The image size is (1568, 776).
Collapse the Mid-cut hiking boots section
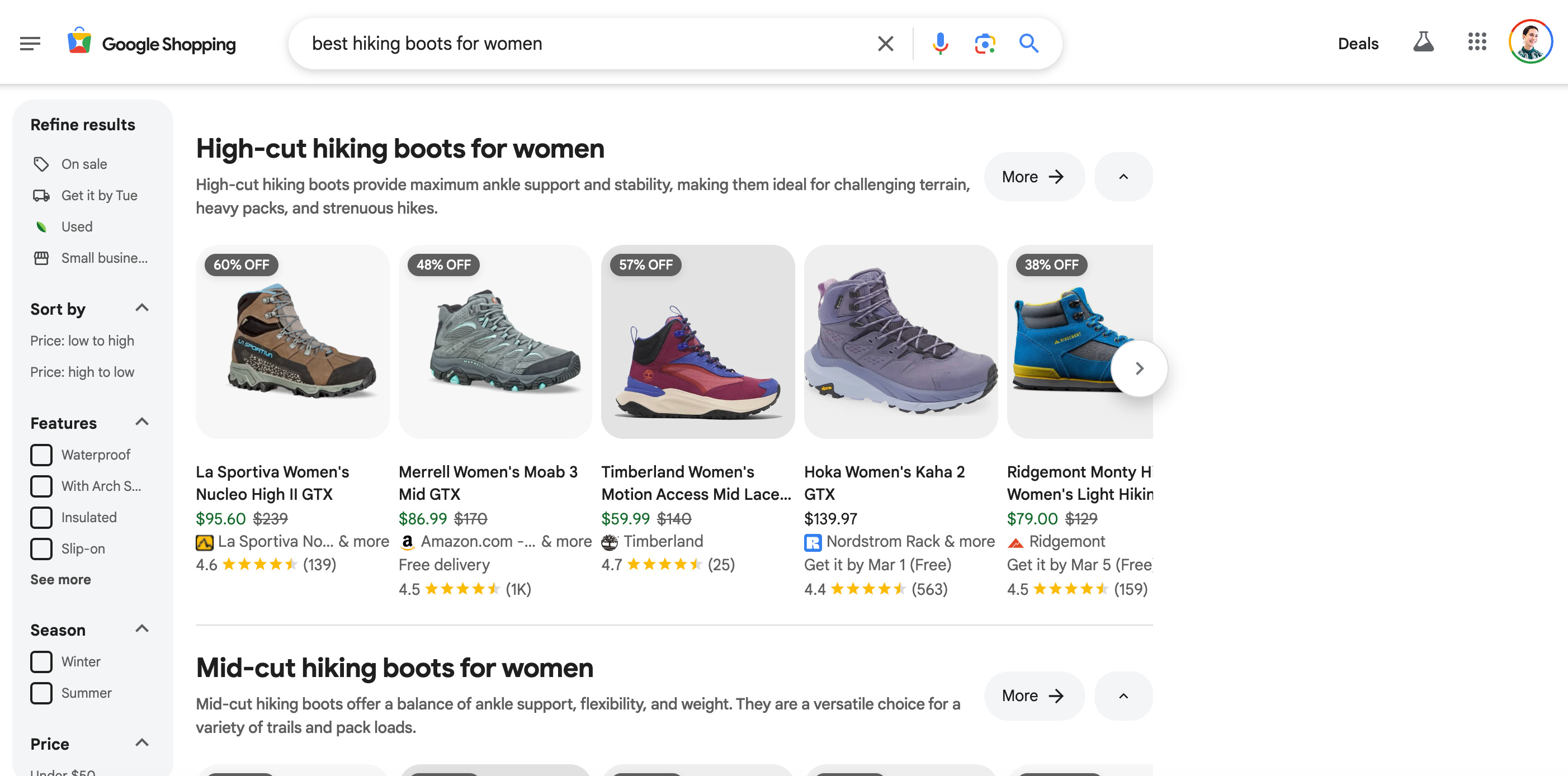[1123, 695]
